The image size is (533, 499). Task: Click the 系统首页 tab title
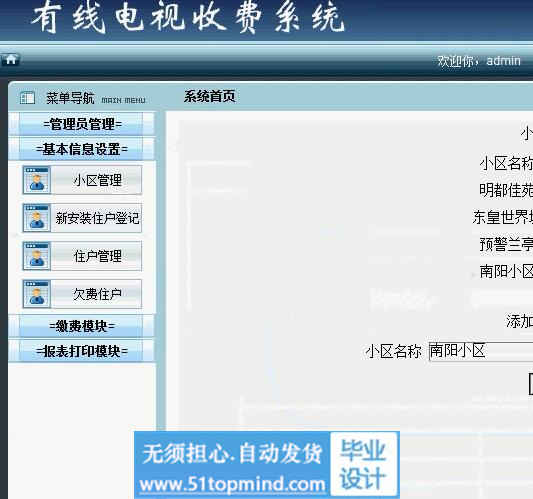click(x=209, y=97)
